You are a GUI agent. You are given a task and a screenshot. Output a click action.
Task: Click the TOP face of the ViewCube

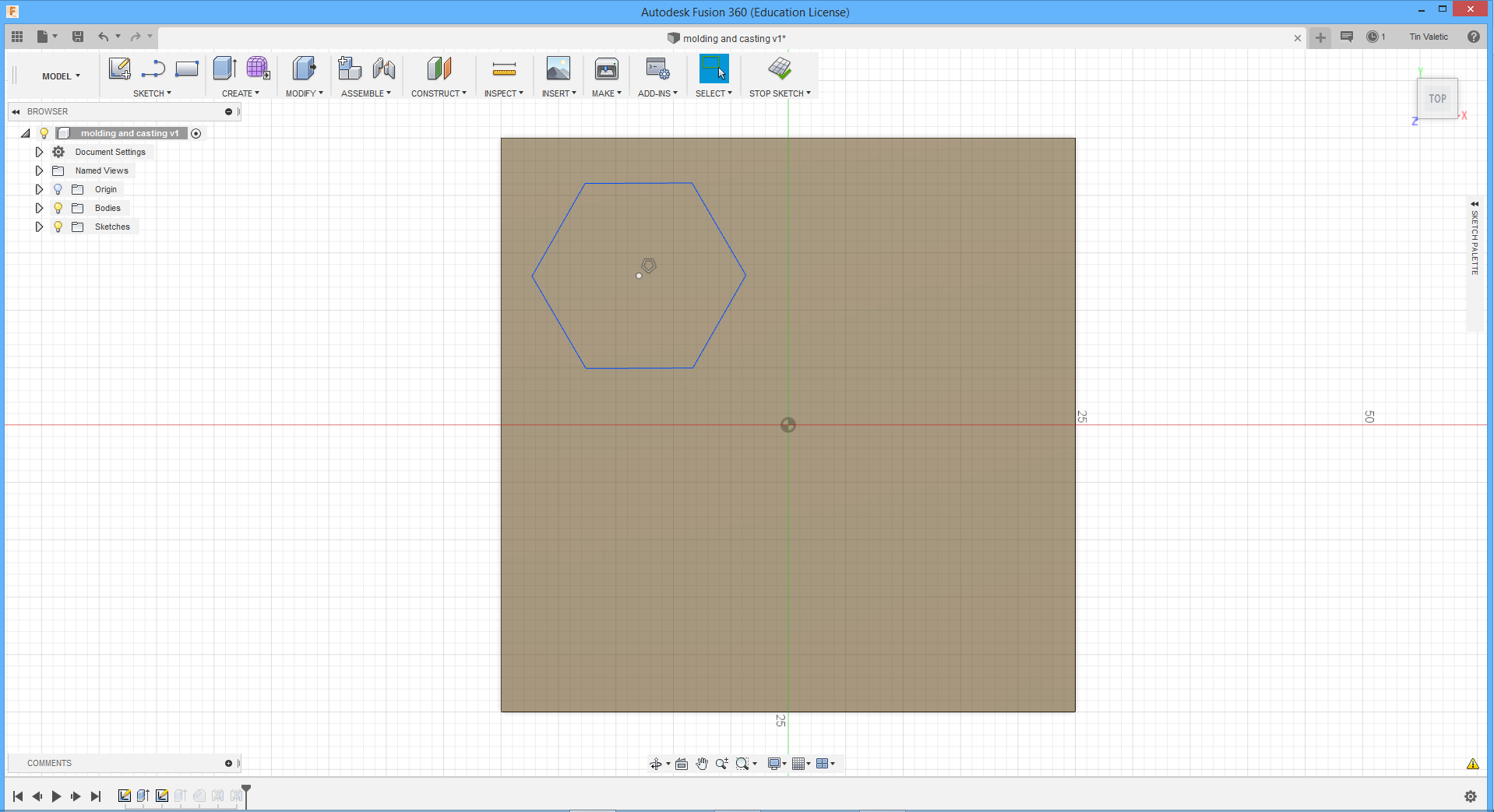(1437, 99)
